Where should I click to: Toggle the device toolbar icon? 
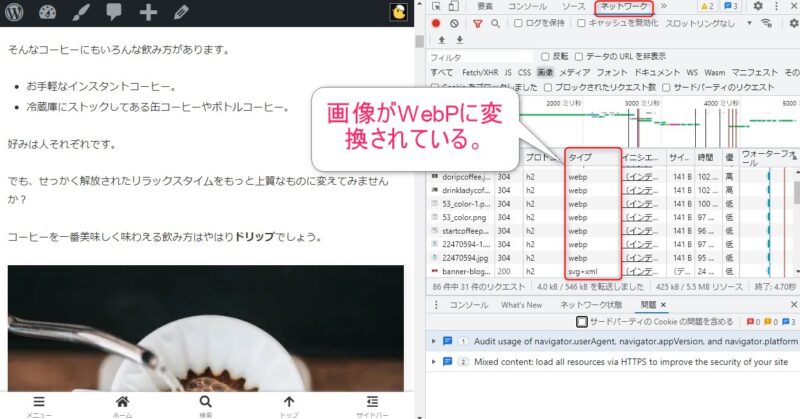click(453, 6)
